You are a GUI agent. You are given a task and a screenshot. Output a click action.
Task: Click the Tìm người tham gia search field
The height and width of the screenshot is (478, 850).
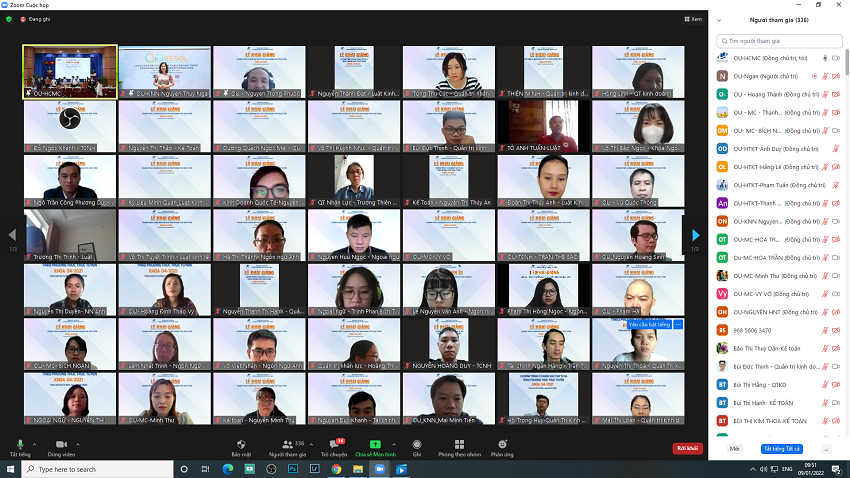(780, 41)
